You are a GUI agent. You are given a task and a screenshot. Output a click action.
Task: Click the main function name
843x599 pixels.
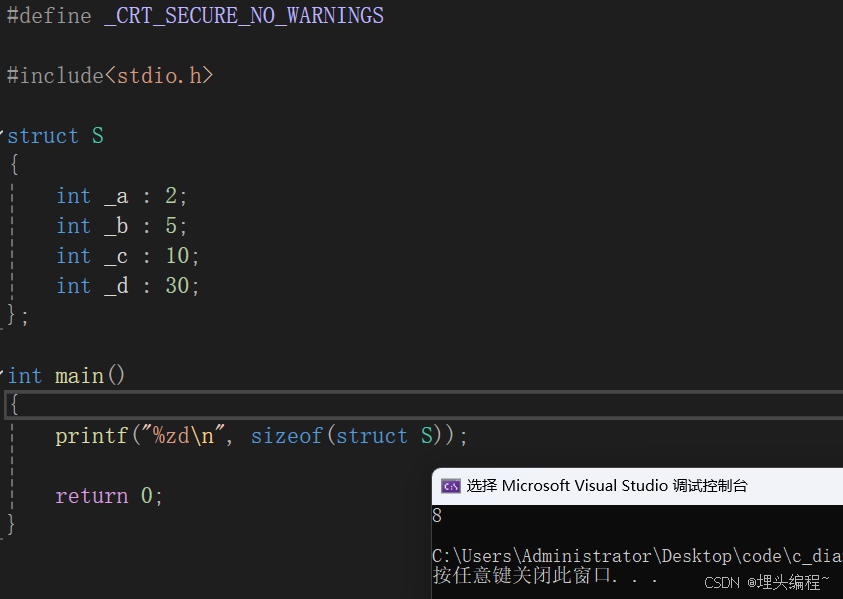79,375
